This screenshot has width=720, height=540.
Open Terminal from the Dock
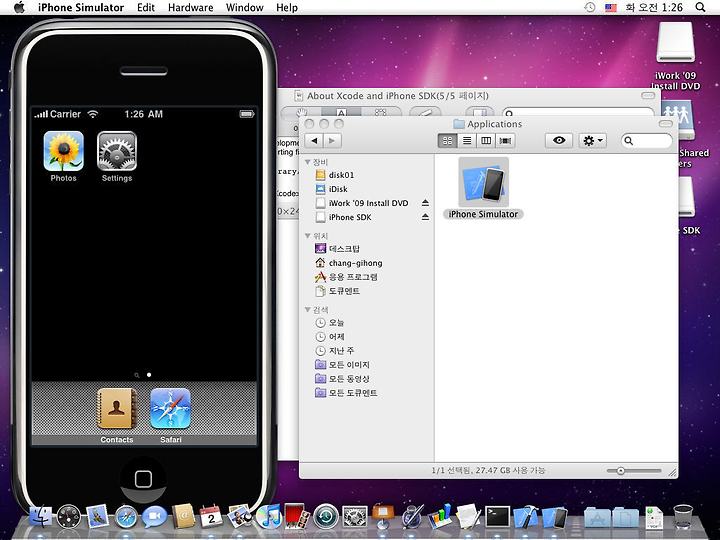coord(498,517)
